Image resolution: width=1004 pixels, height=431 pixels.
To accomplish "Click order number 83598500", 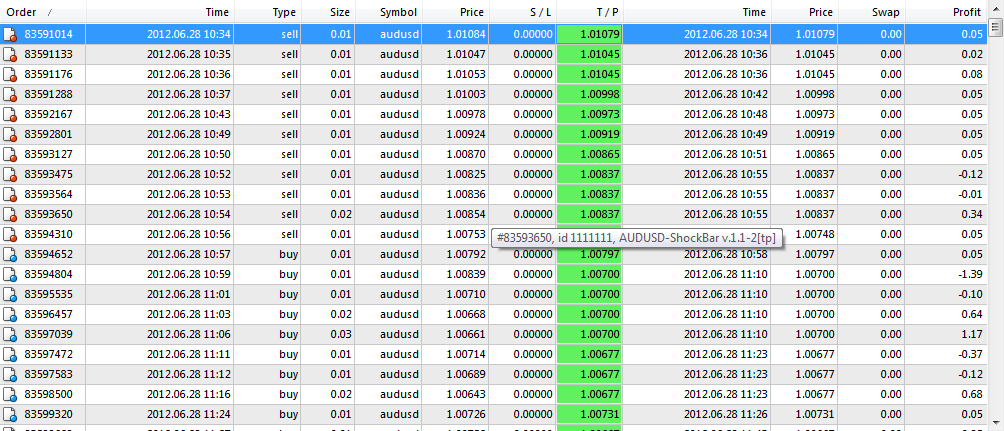I will [x=48, y=394].
